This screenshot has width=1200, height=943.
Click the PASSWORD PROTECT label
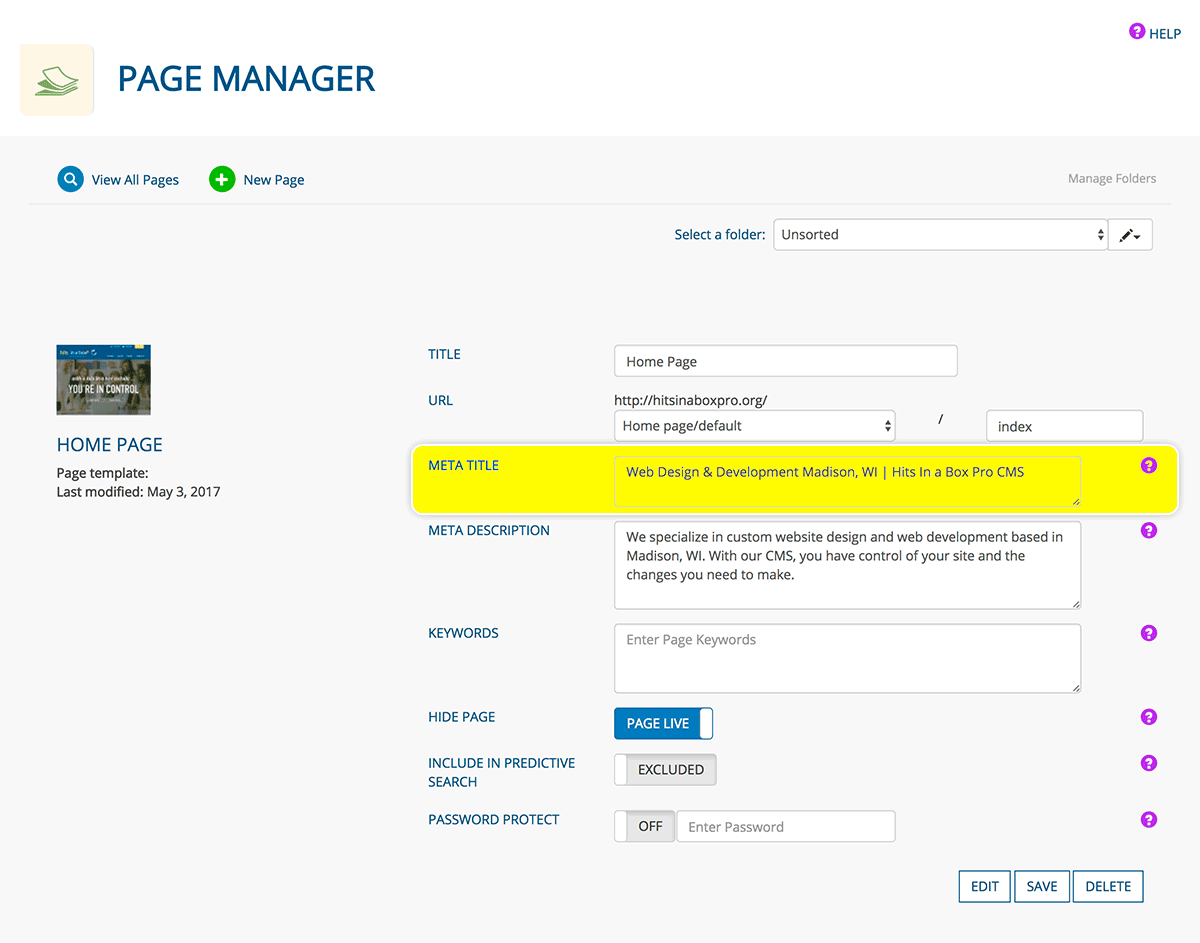(x=494, y=819)
